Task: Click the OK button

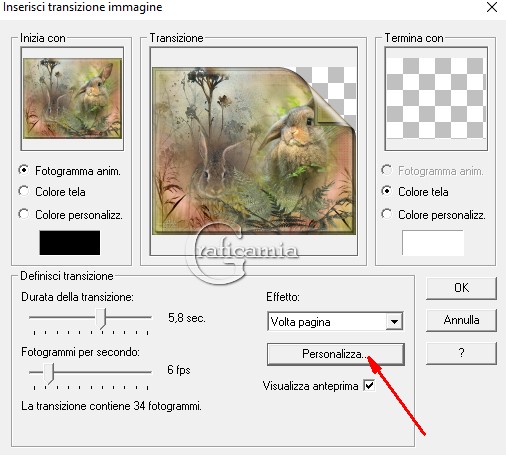Action: pos(461,288)
